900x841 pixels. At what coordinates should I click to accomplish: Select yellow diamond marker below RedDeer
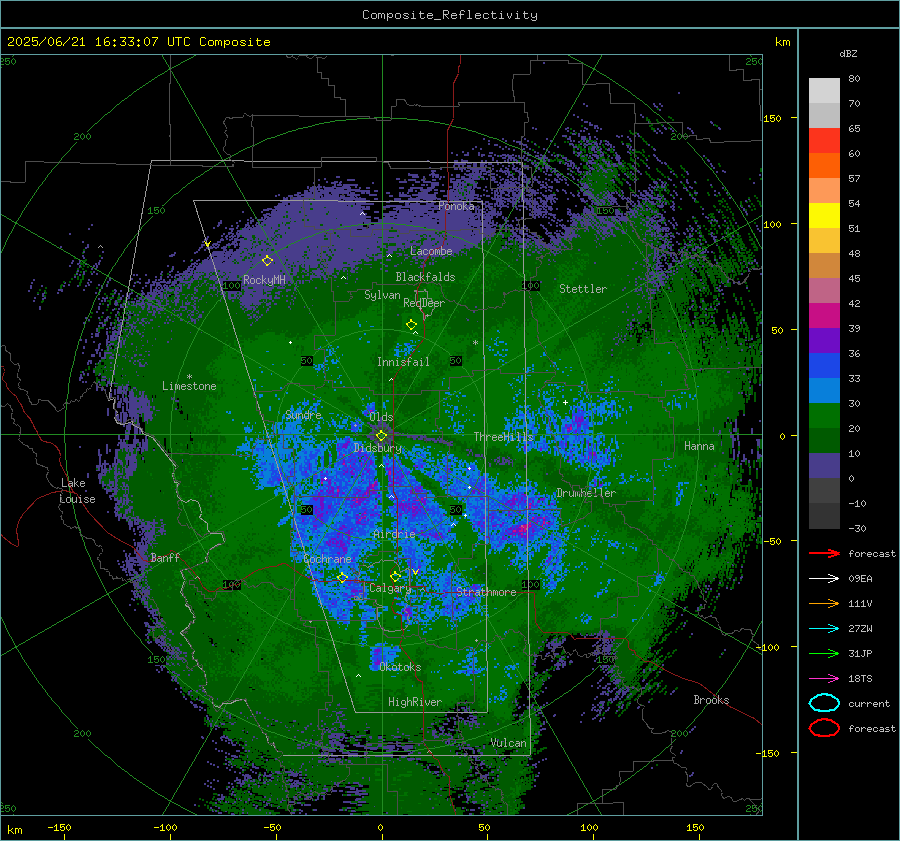[x=412, y=325]
